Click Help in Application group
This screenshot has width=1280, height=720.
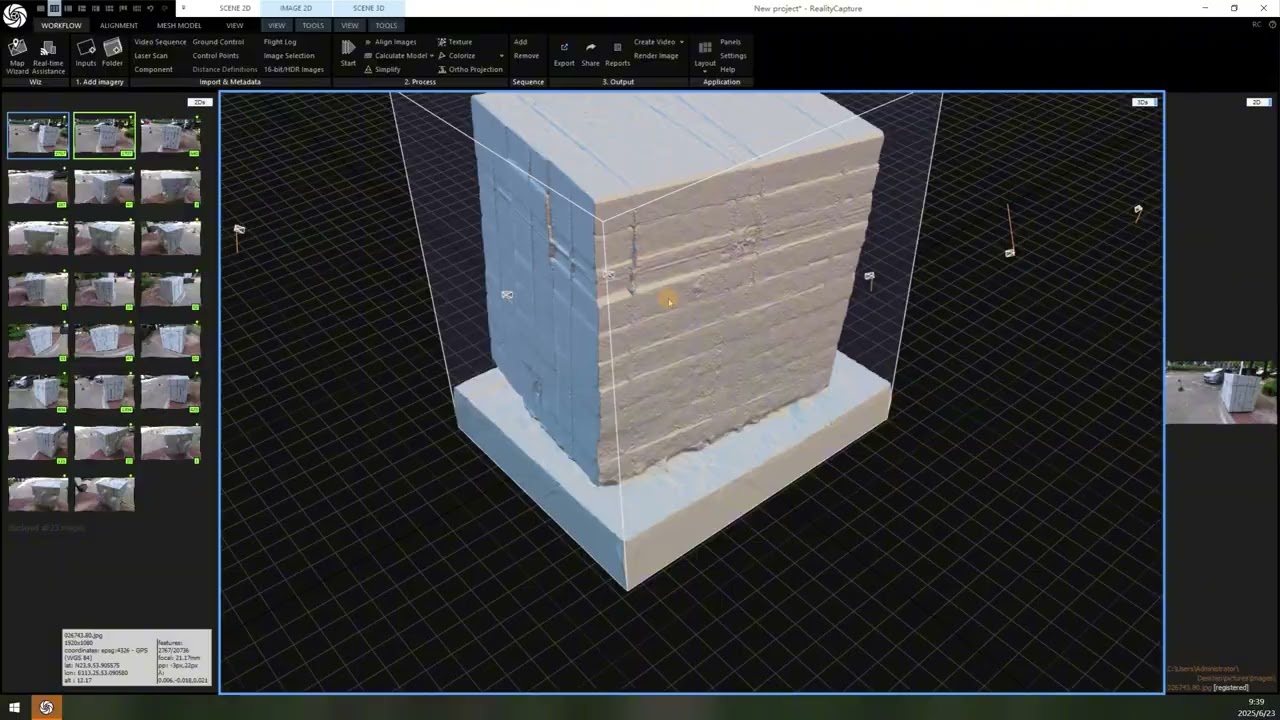[x=727, y=69]
